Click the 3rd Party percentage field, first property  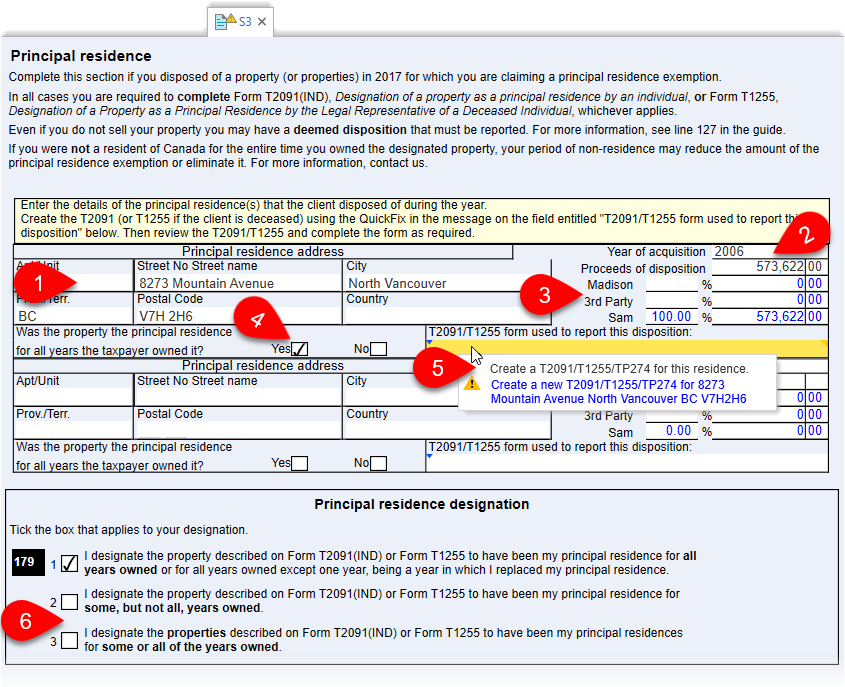click(x=671, y=300)
